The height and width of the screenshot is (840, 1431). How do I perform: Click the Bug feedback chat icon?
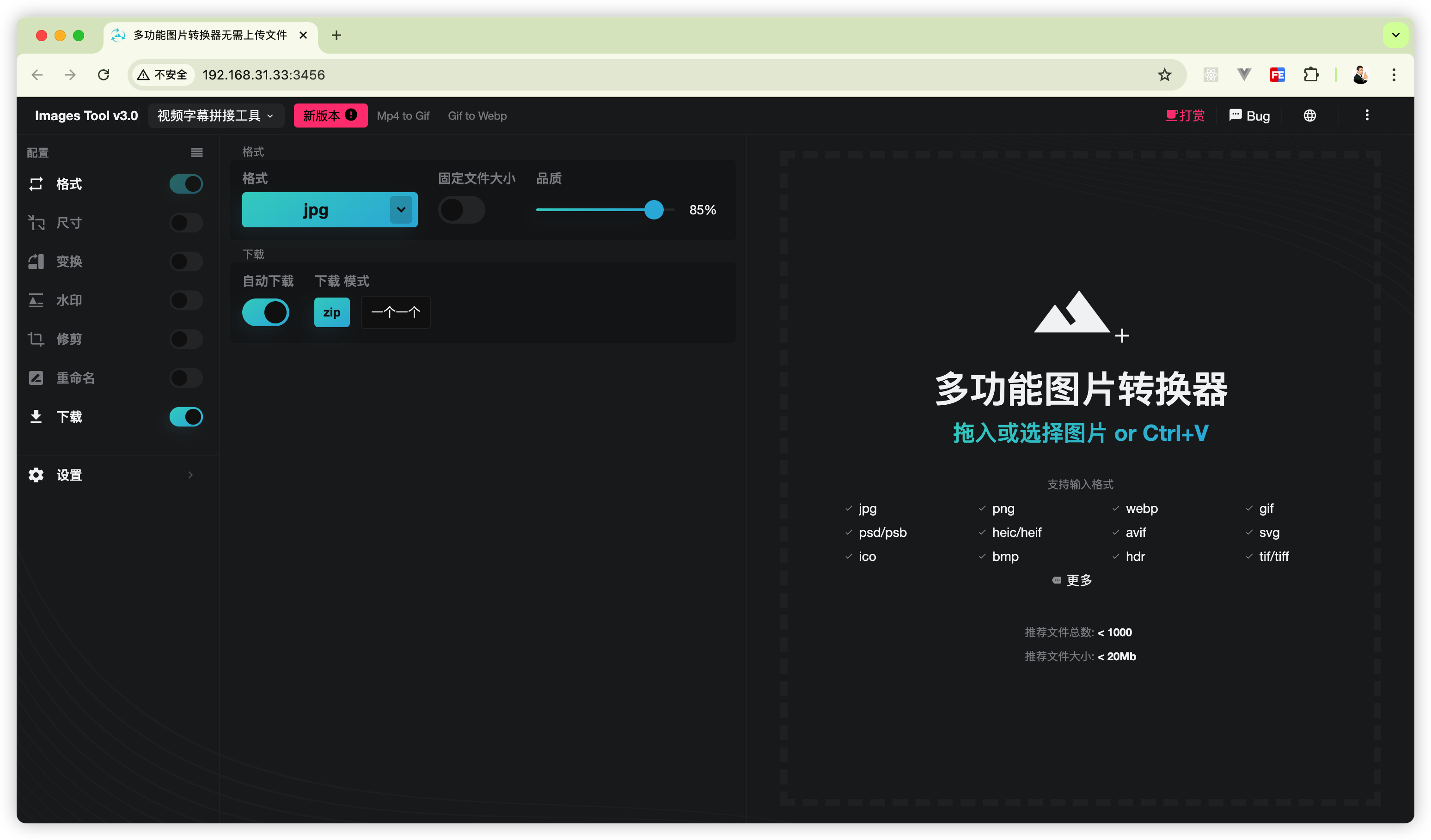point(1235,116)
